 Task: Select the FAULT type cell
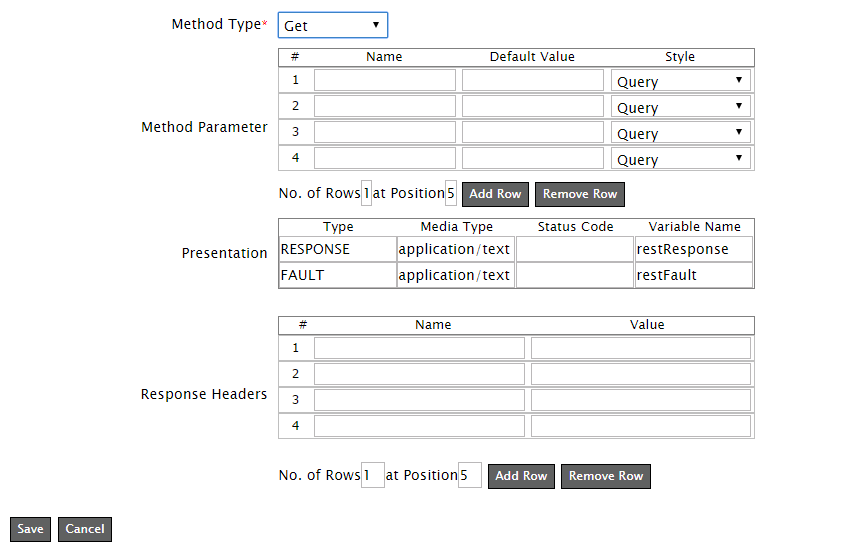(338, 275)
